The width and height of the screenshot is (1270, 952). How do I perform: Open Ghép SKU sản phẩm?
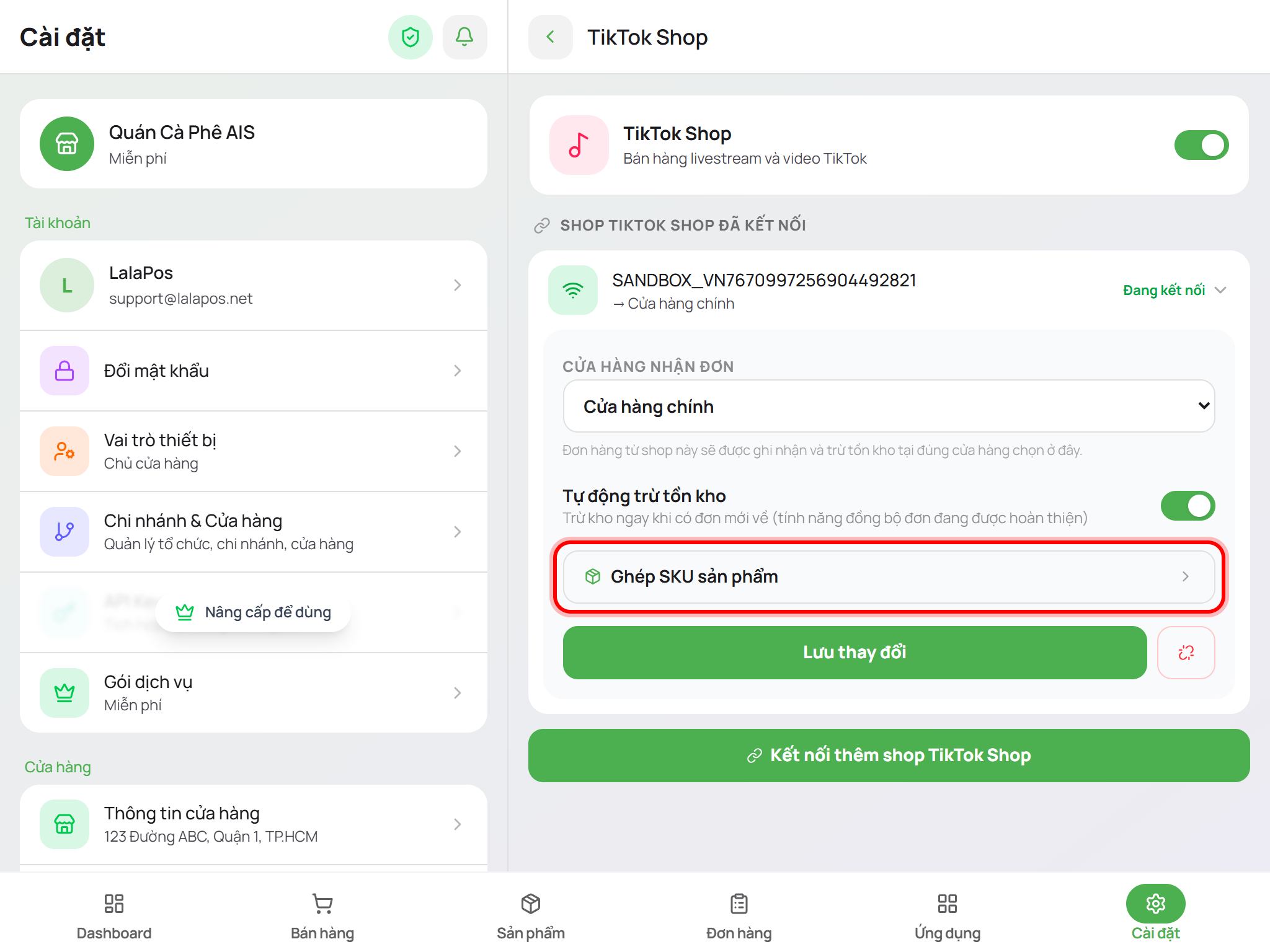[889, 576]
